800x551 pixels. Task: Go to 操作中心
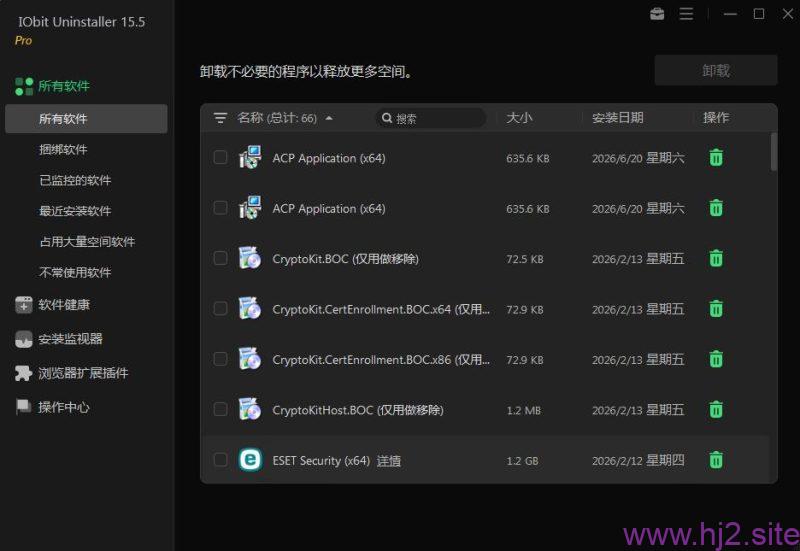(64, 407)
